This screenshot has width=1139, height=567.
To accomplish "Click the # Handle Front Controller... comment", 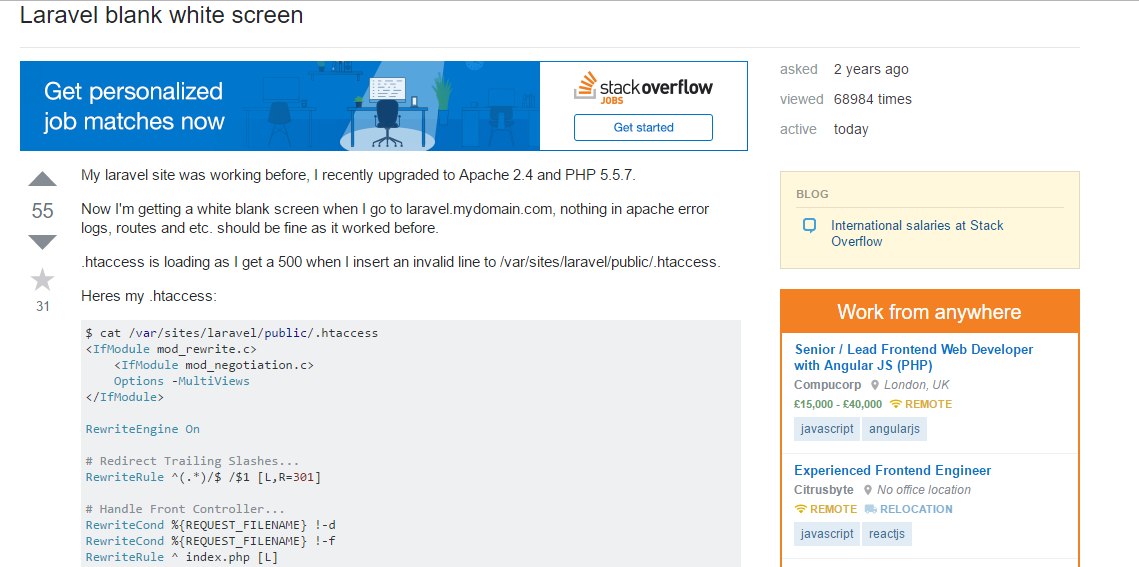I will pyautogui.click(x=185, y=510).
